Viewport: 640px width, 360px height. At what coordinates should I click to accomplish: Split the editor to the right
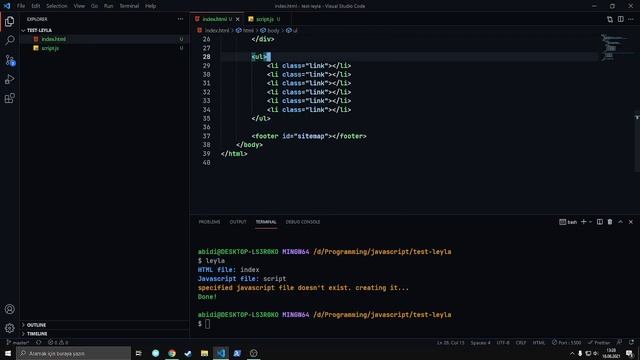click(620, 19)
